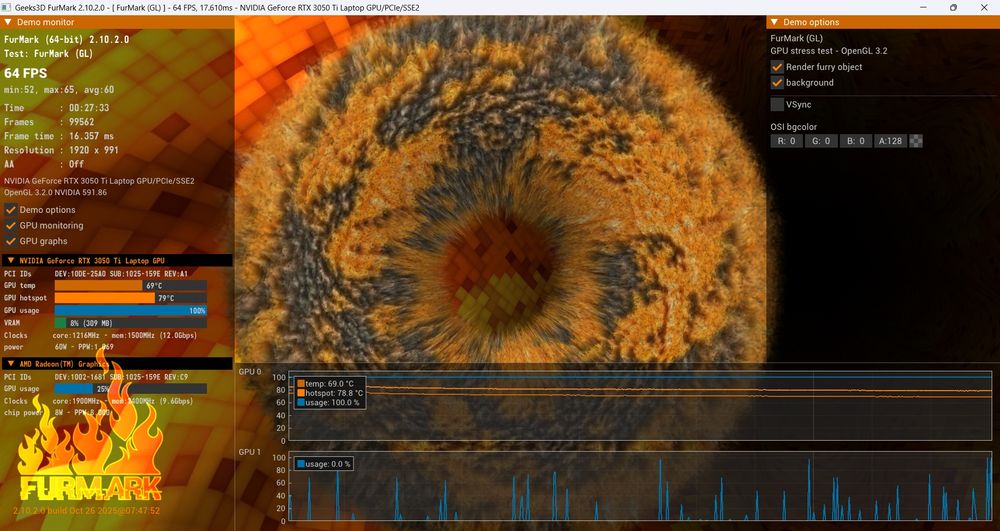Collapse the NVIDIA GeForce RTX 3050 Ti section

[10, 261]
